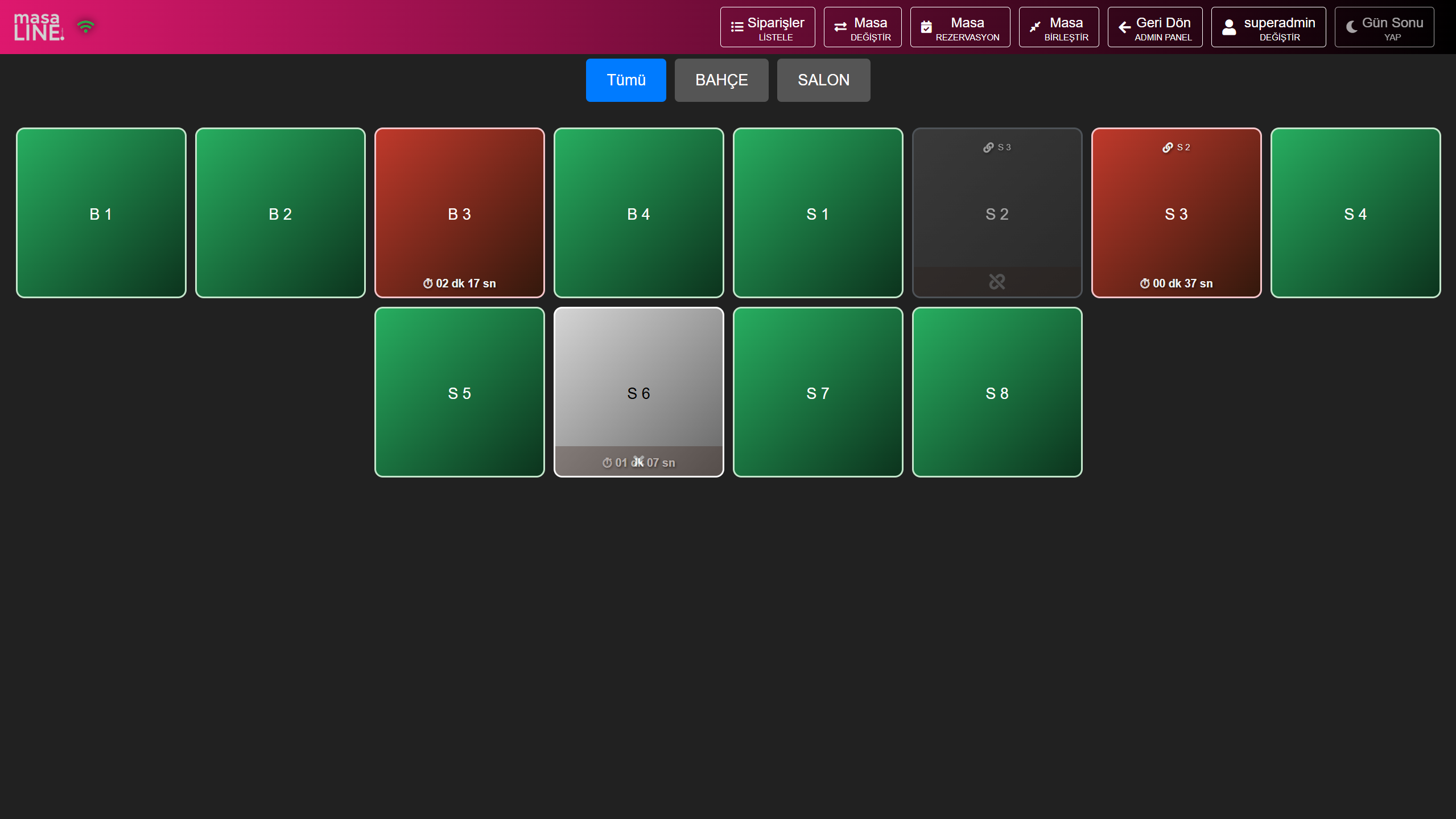Switch to the BAHÇE area tab
This screenshot has width=1456, height=819.
click(x=721, y=80)
